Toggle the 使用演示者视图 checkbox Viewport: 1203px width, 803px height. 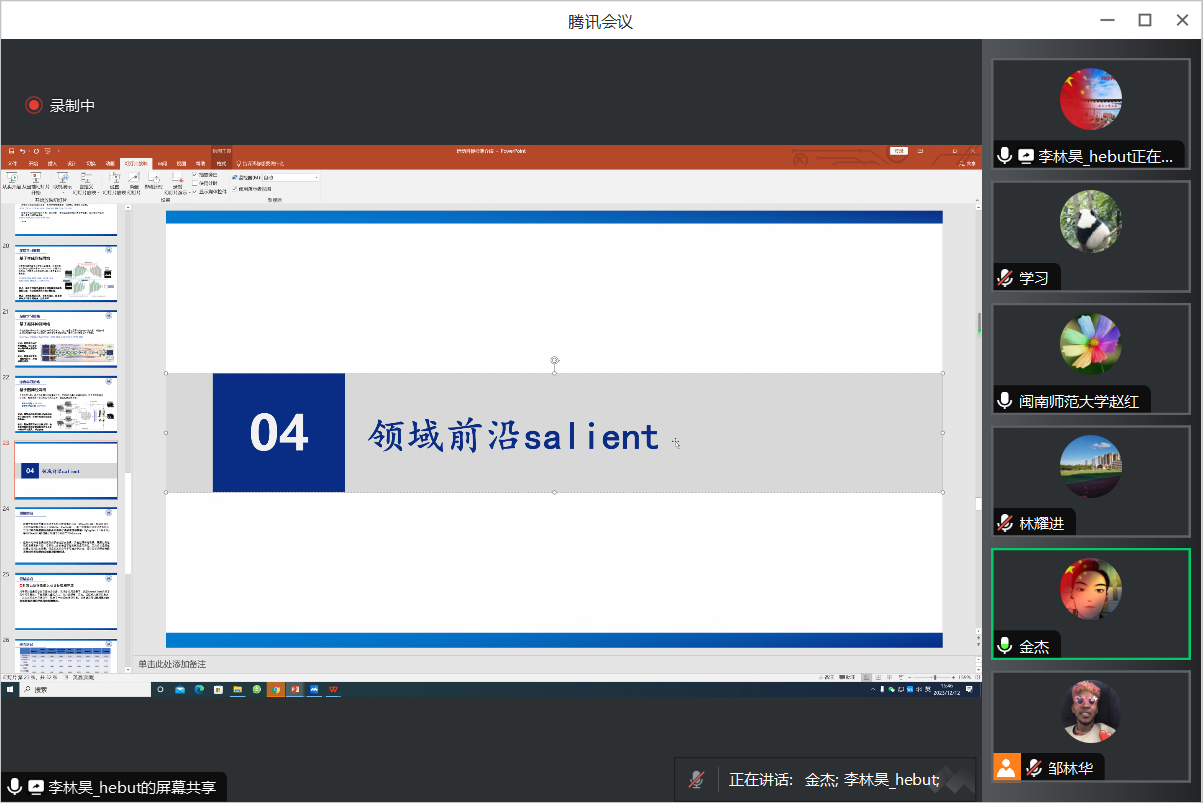[235, 188]
